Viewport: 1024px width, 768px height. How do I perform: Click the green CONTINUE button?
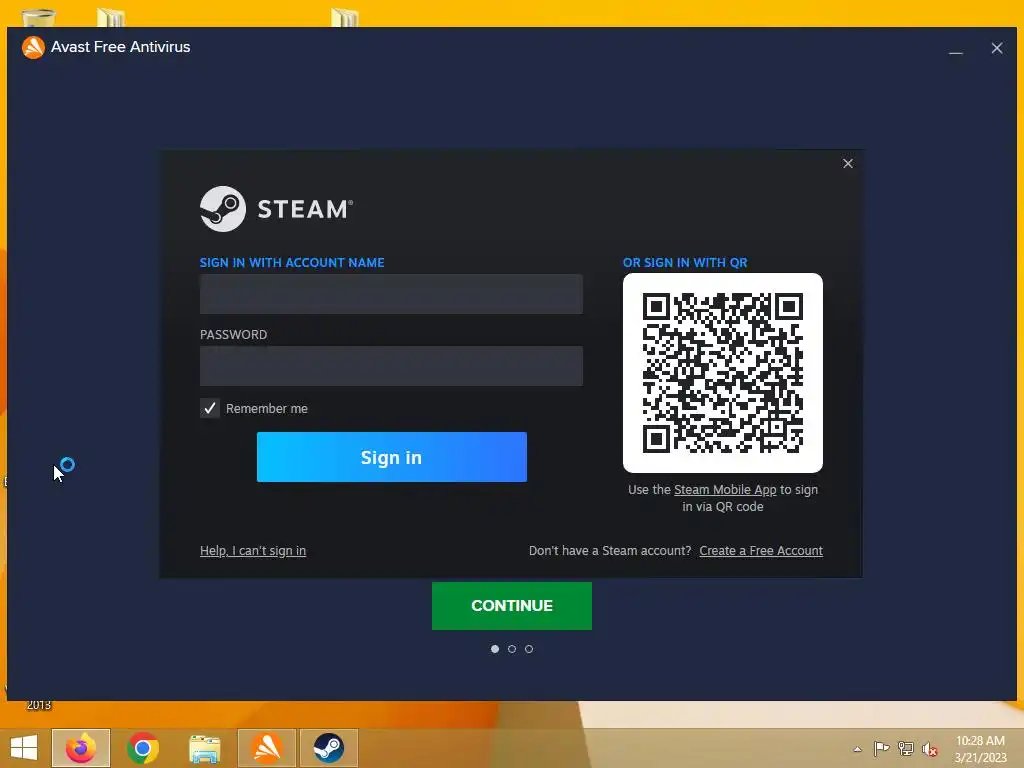512,606
